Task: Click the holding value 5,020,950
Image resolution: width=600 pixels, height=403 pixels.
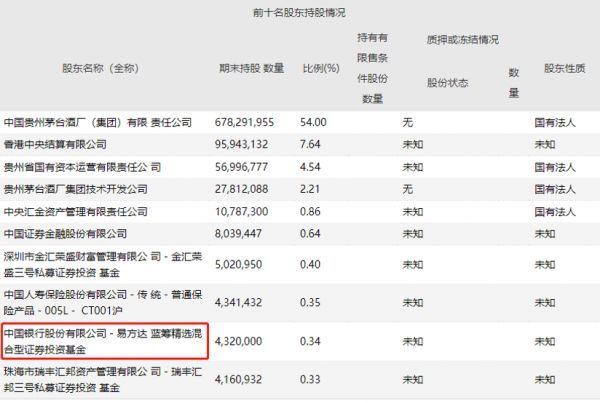Action: (x=238, y=264)
